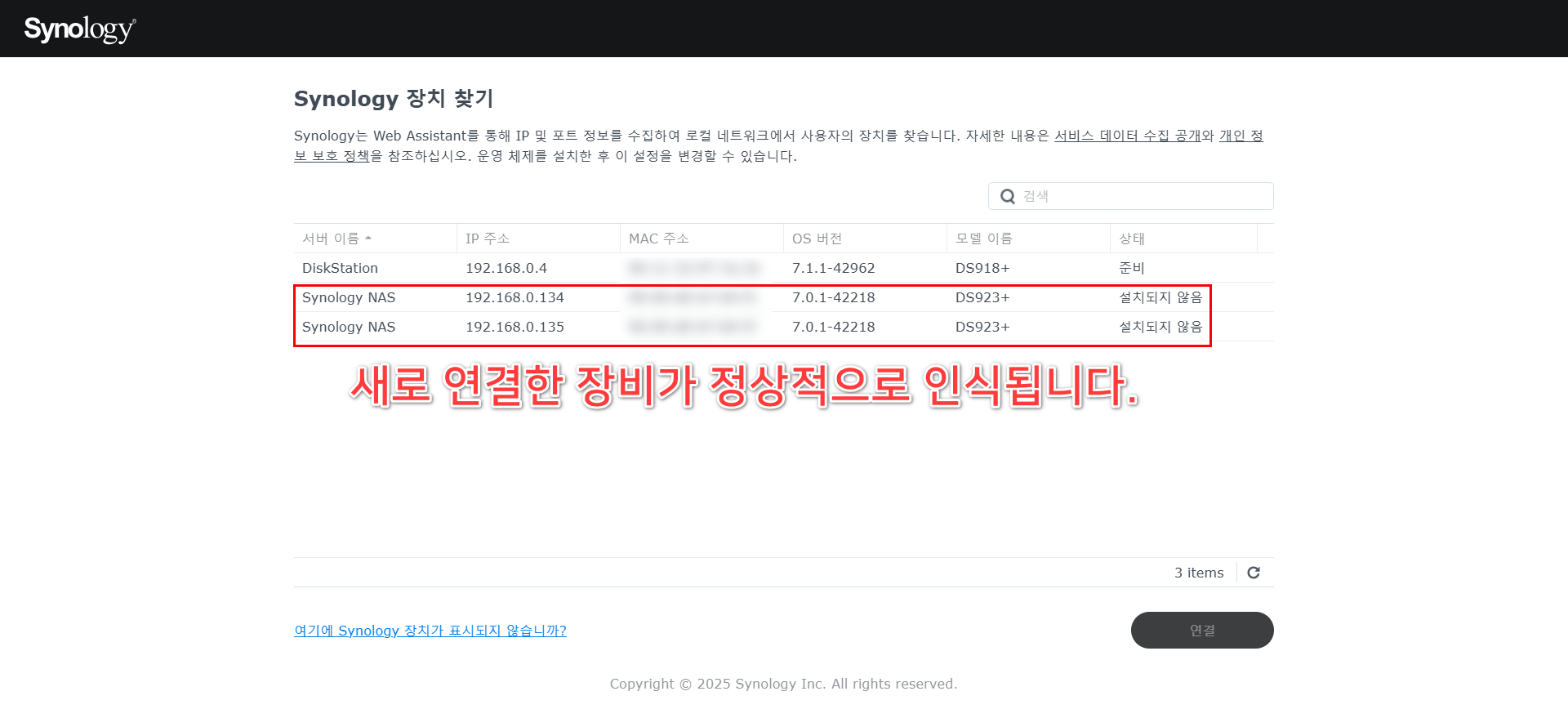Open the 'Synology 장치가 표시되지 않습니까?' link
The height and width of the screenshot is (718, 1568).
point(430,631)
